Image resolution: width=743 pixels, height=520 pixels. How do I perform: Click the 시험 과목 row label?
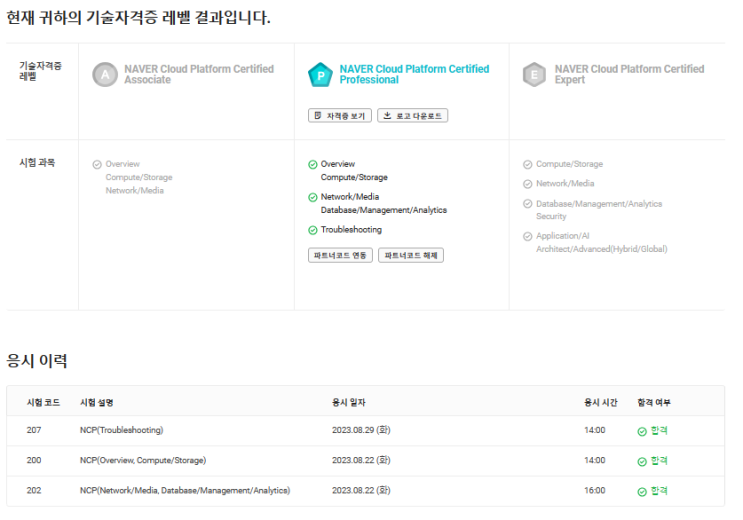[x=37, y=163]
